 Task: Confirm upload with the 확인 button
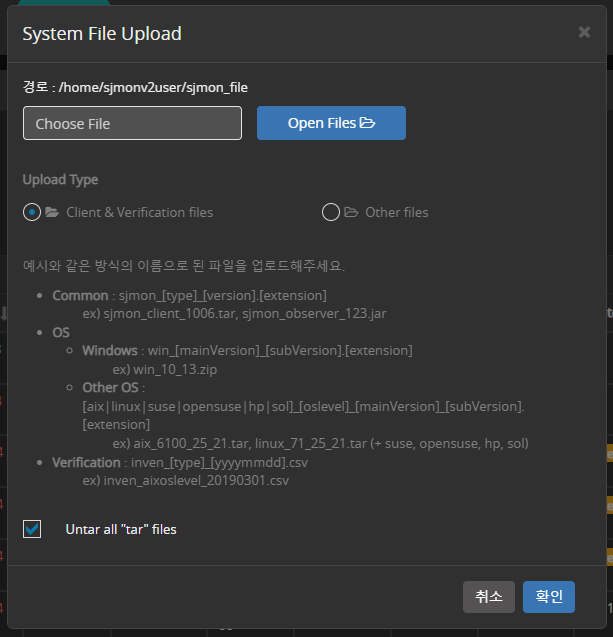click(x=549, y=596)
